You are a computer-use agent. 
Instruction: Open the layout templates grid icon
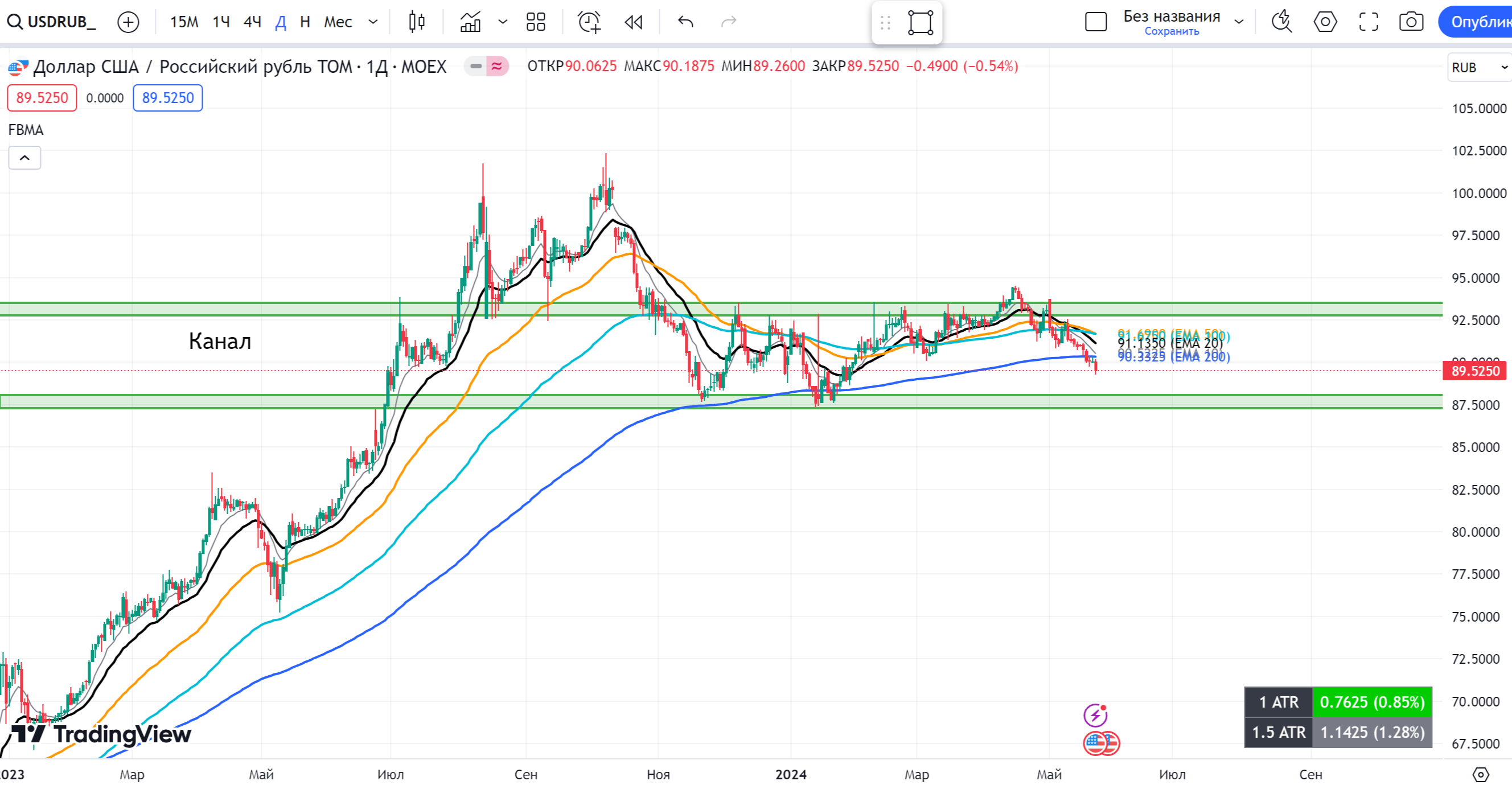[535, 22]
